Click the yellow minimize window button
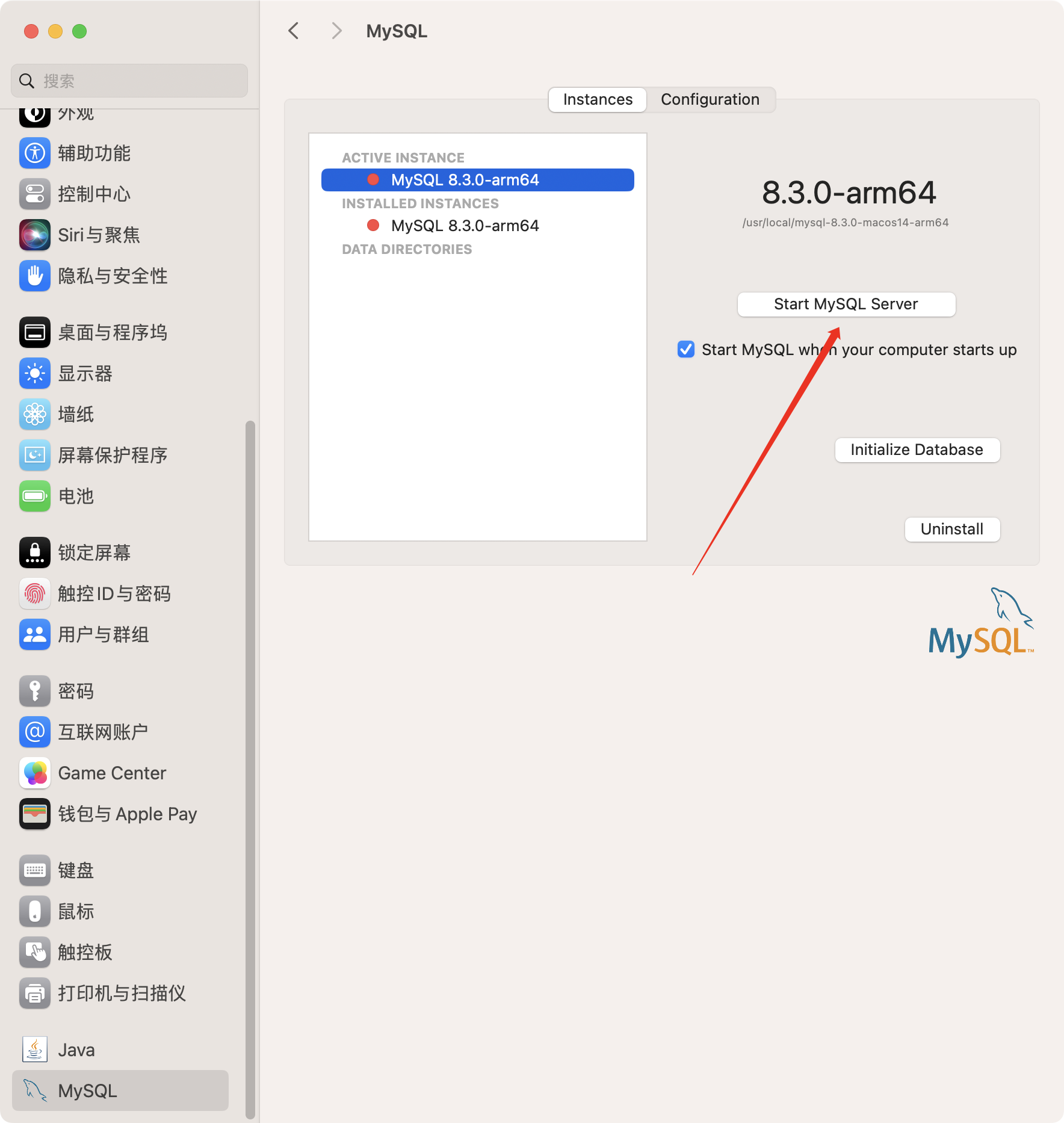Screen dimensions: 1064x1123 [x=55, y=31]
